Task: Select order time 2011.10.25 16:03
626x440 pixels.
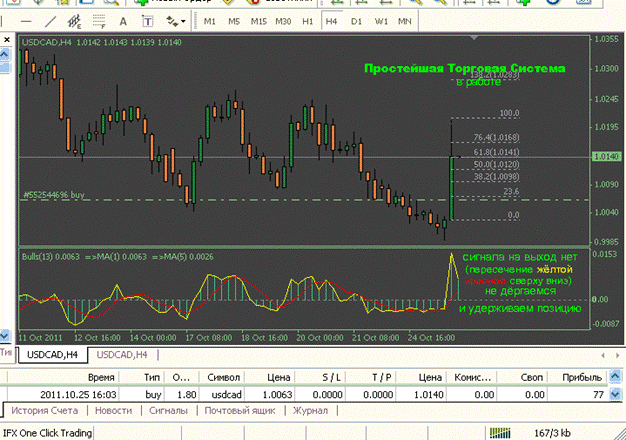Action: [x=78, y=395]
